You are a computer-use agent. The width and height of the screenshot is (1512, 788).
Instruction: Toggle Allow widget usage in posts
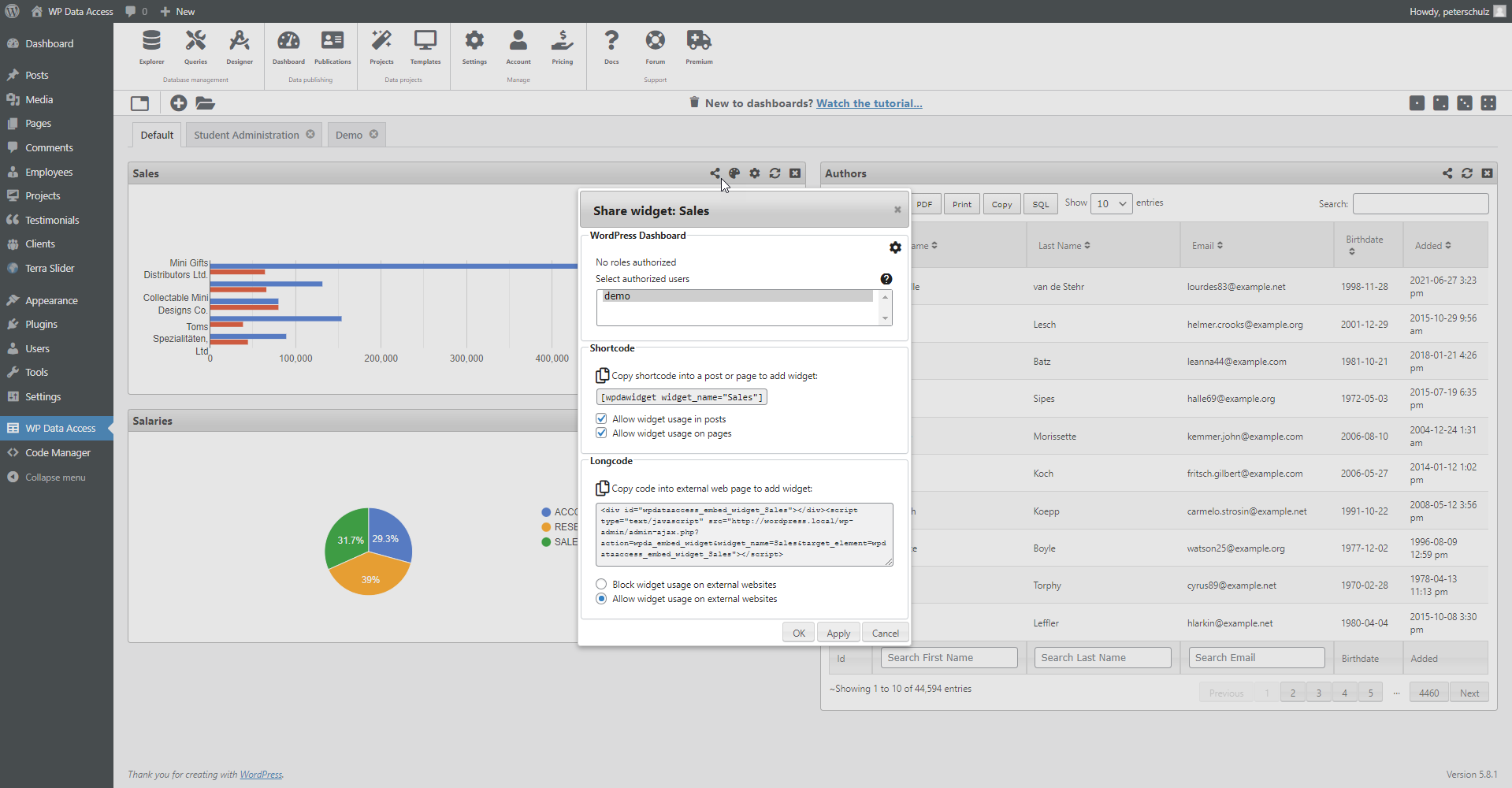coord(601,419)
